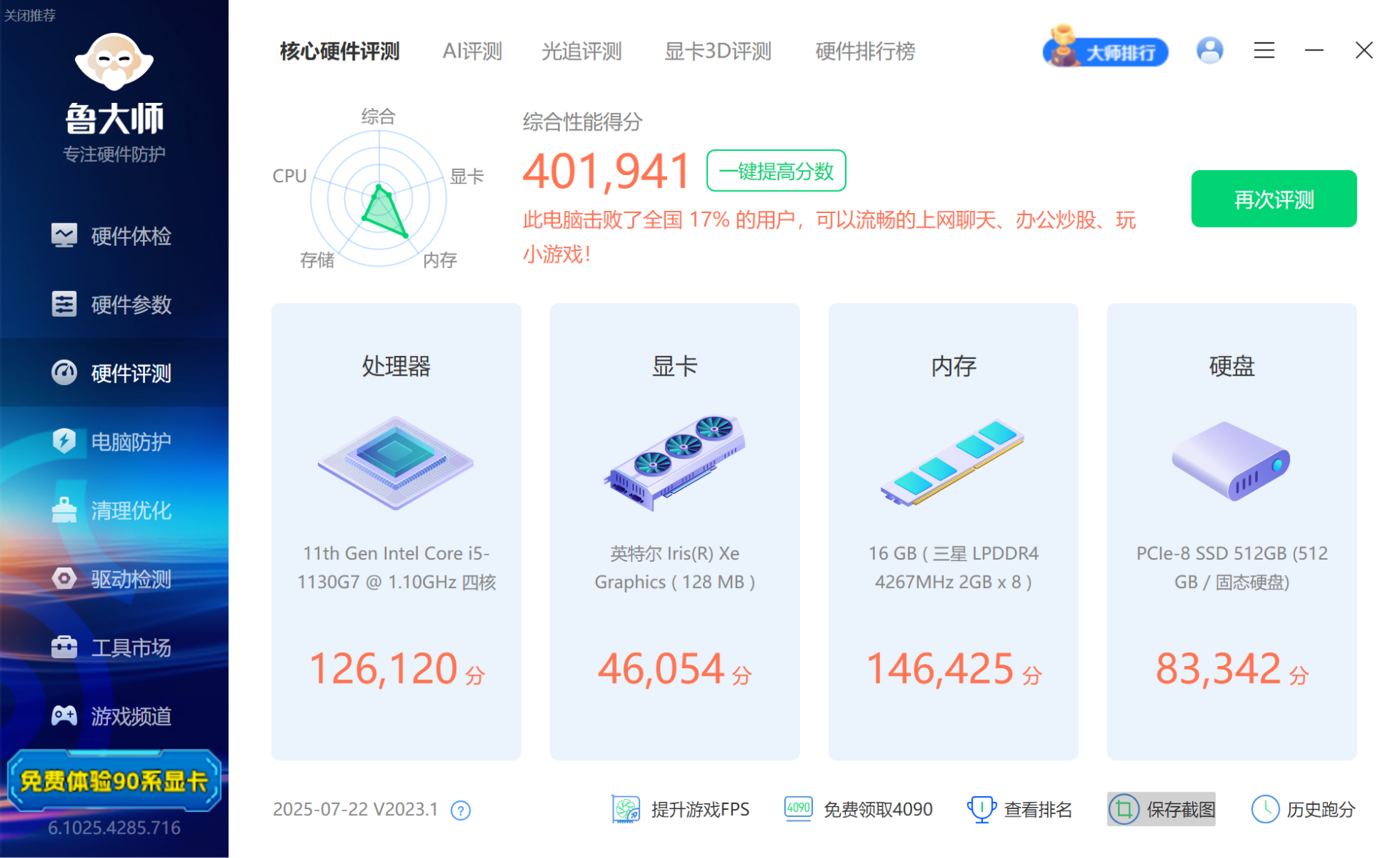The width and height of the screenshot is (1400, 858).
Task: Click the 免费领取4090 link text
Action: pos(878,809)
